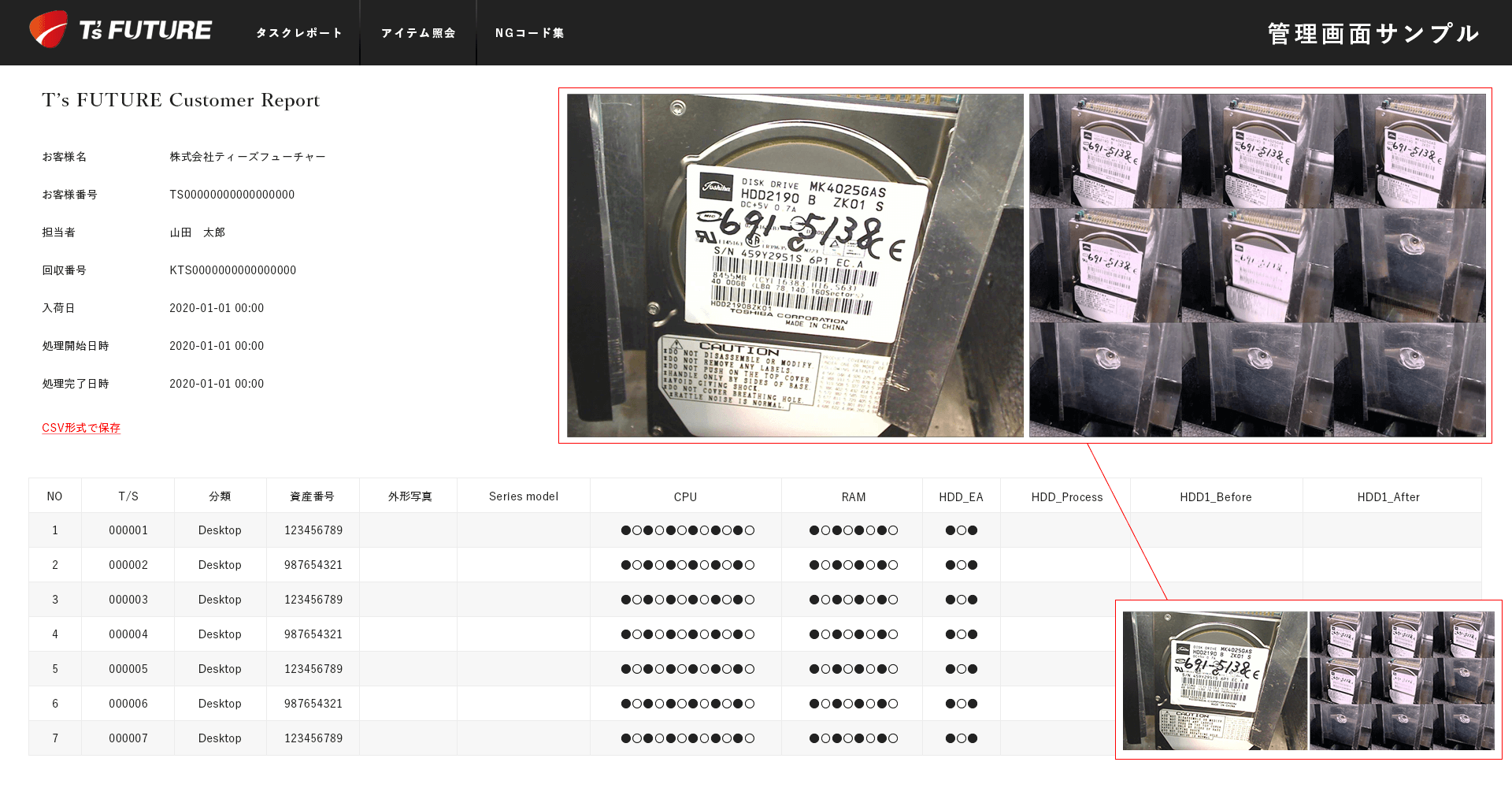Click the 分類 column header
Image resolution: width=1512 pixels, height=788 pixels.
click(220, 496)
